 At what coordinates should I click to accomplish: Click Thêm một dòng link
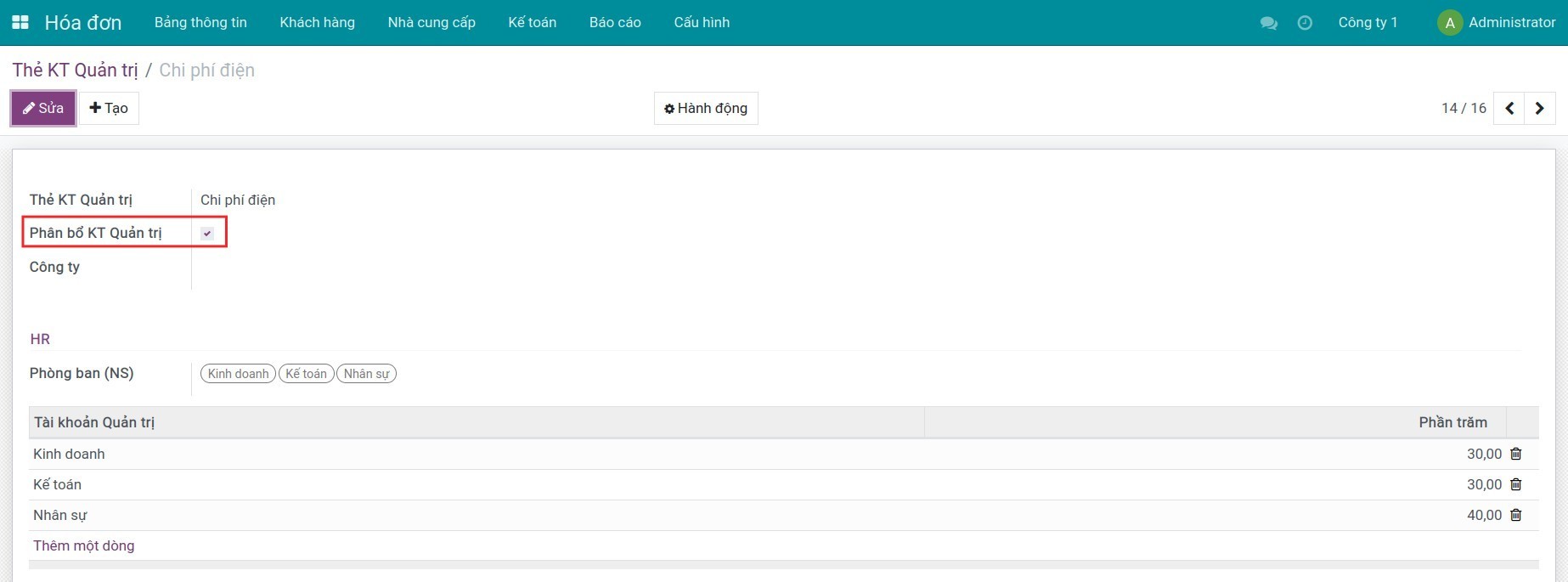pyautogui.click(x=83, y=545)
